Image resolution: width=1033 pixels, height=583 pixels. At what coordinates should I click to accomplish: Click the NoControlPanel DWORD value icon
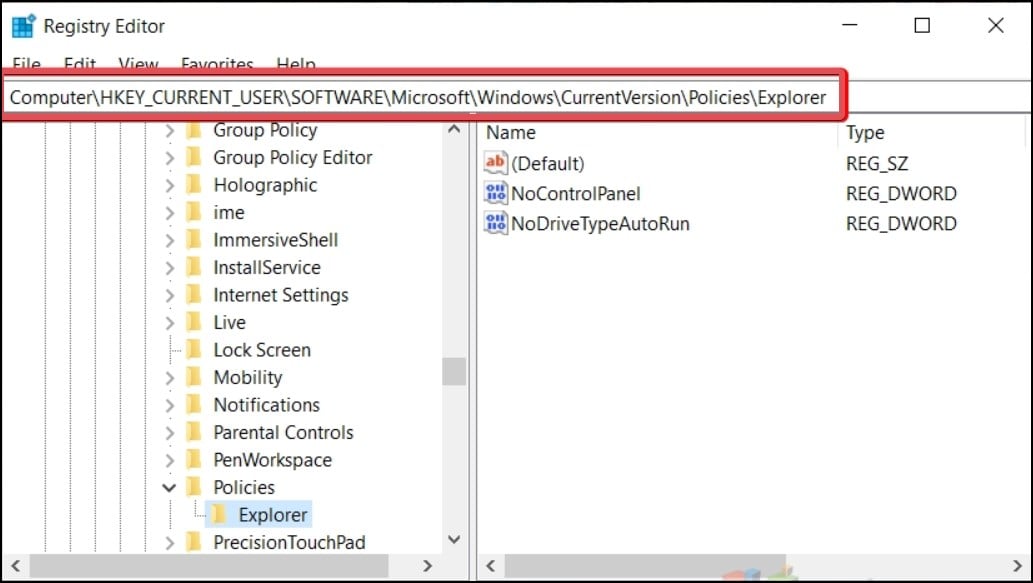pyautogui.click(x=496, y=194)
